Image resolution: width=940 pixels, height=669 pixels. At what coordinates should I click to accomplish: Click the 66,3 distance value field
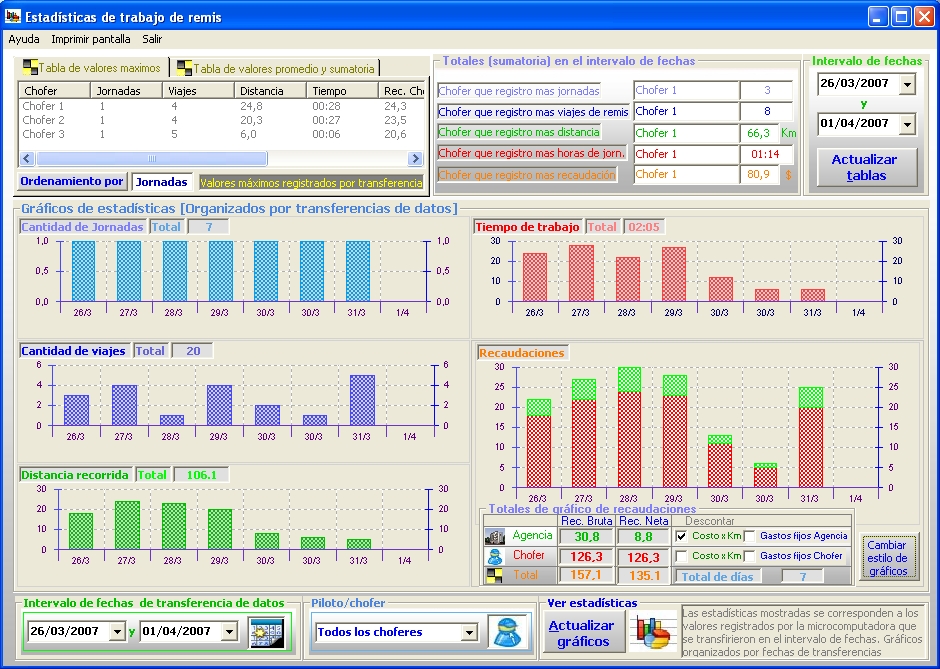pos(759,133)
